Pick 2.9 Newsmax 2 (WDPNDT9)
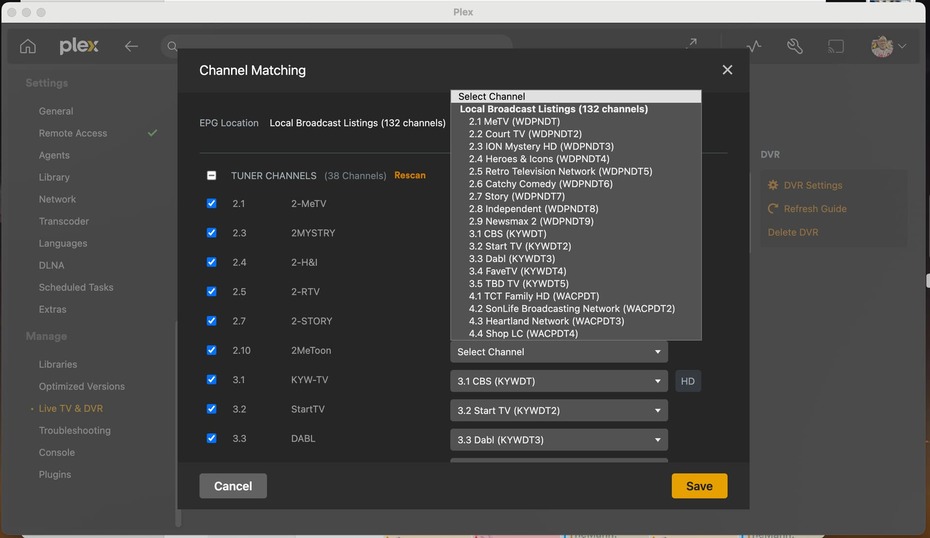Screen dimensions: 930x538 pos(575,221)
